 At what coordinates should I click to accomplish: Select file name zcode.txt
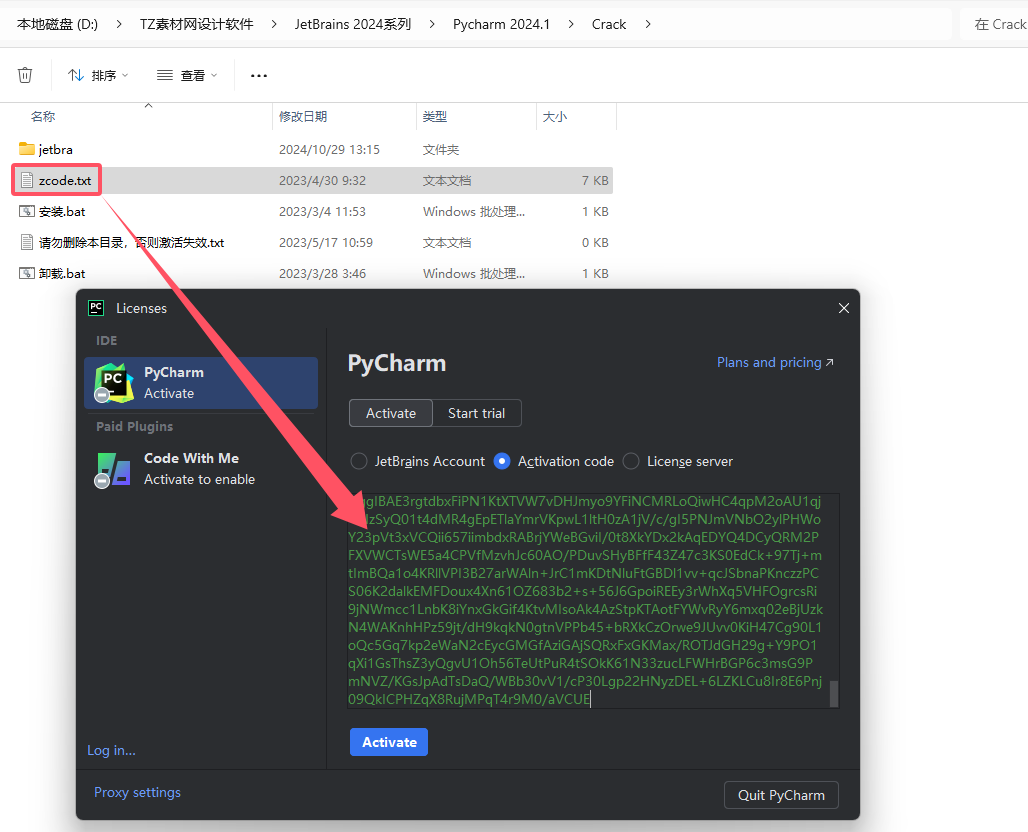tap(65, 180)
